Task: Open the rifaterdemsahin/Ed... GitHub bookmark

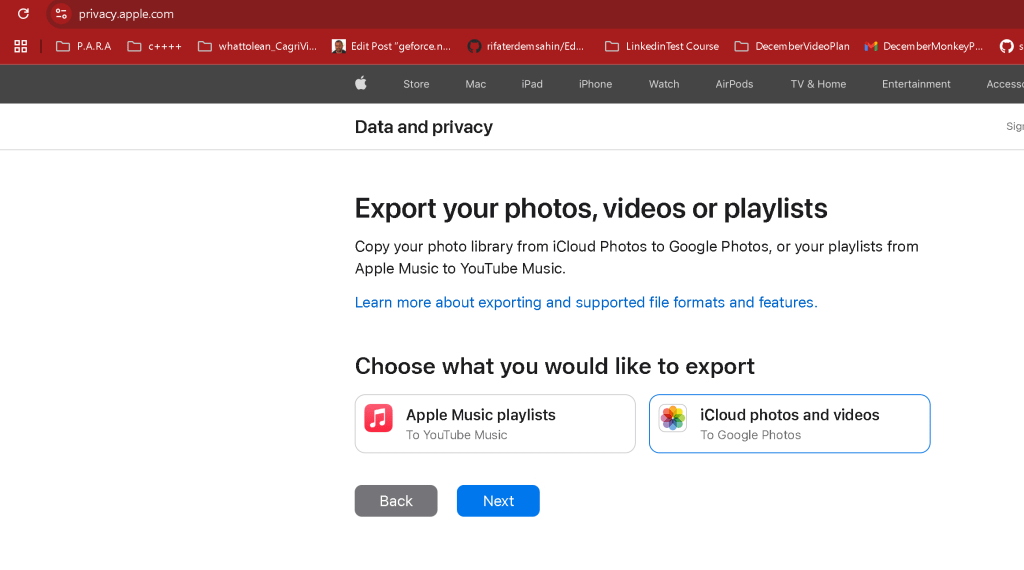Action: (x=526, y=46)
